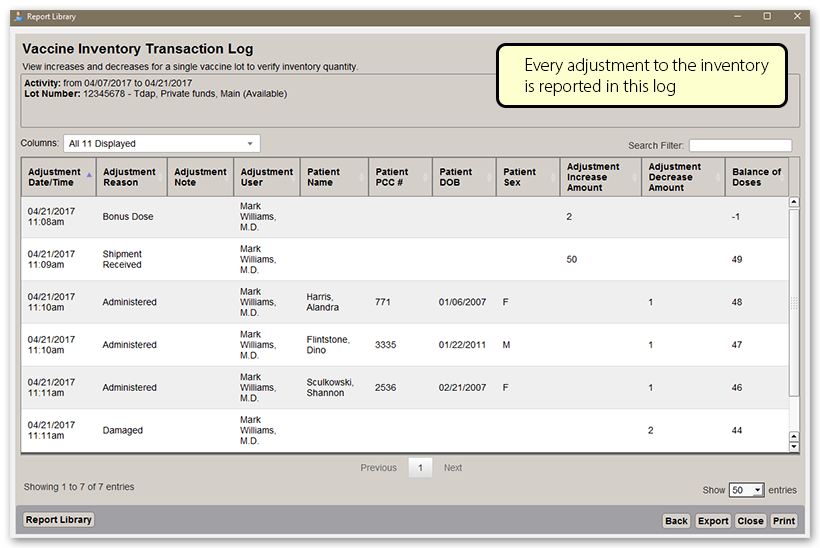Viewport: 820px width, 548px height.
Task: Click the 04/21/2017 11:09am timestamp
Action: (51, 259)
